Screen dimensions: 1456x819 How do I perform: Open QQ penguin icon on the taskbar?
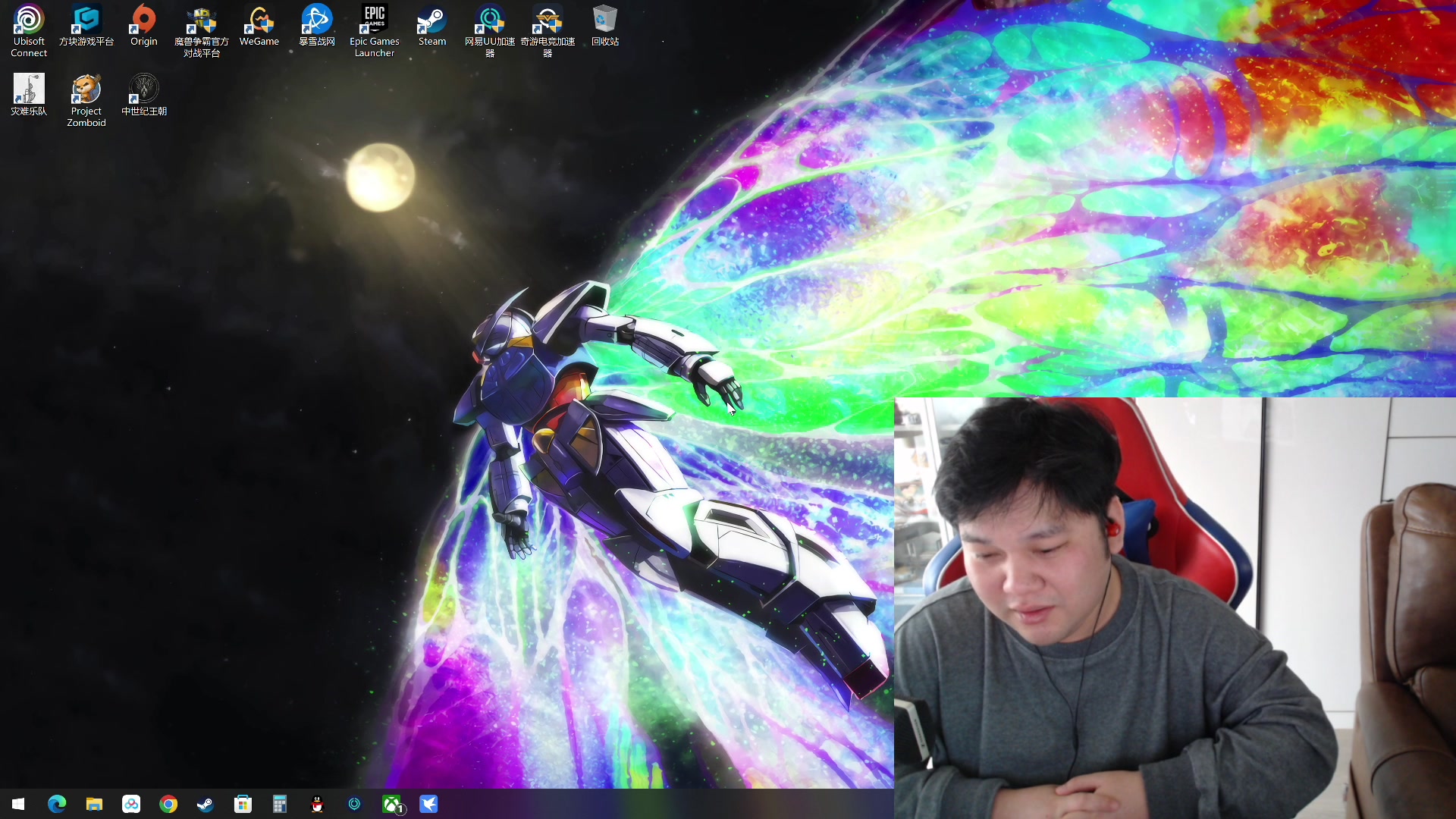[x=317, y=804]
